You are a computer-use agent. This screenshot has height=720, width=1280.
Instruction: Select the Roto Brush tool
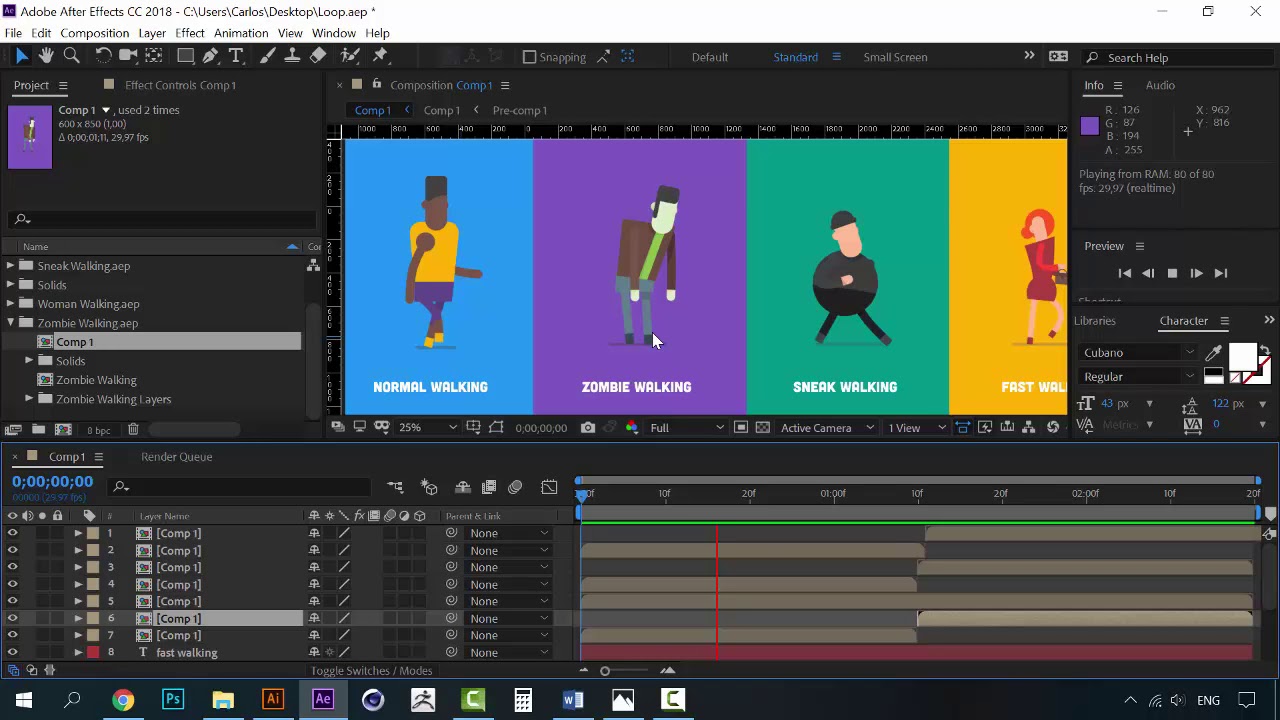pos(350,56)
